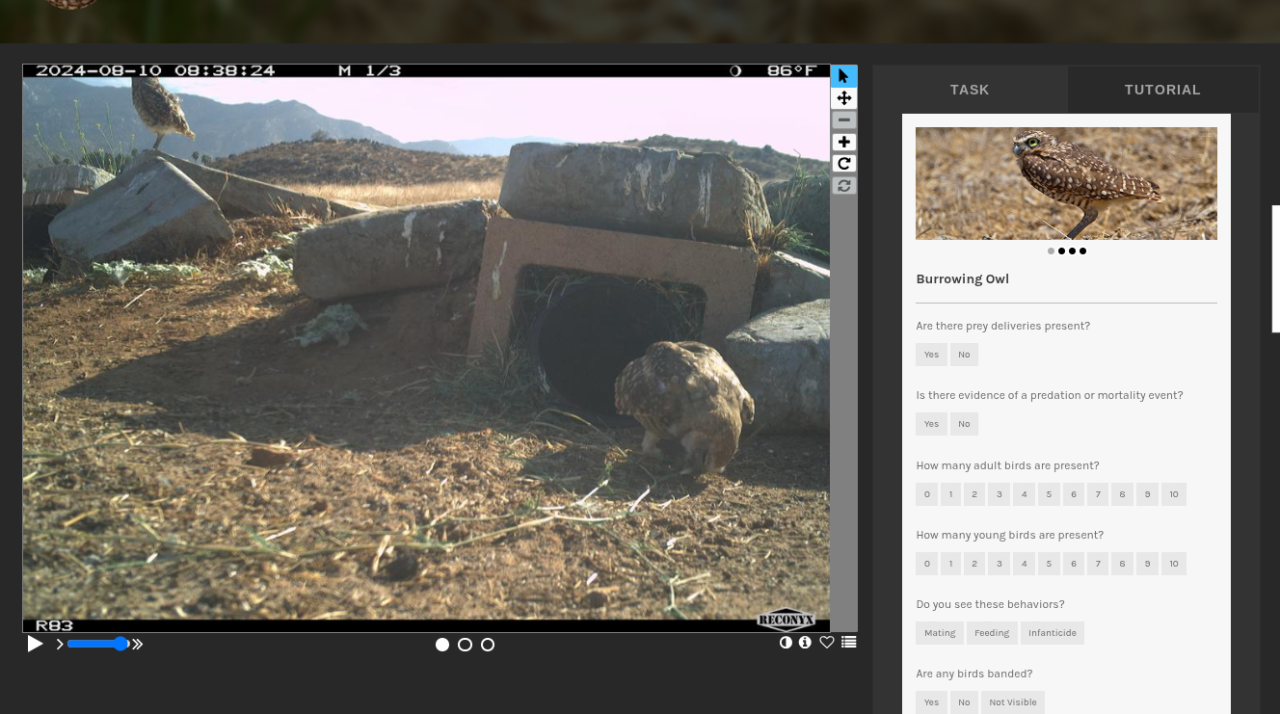Add to collection with the list icon
This screenshot has height=714, width=1280.
(849, 642)
